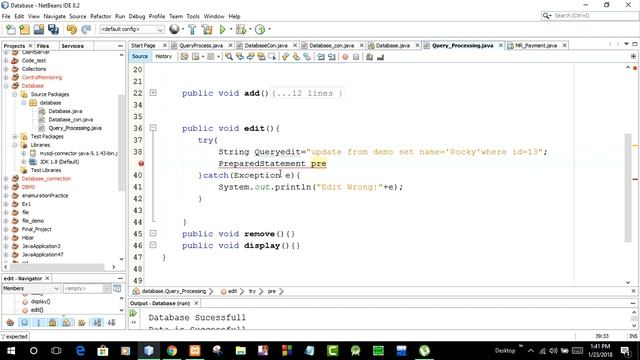The width and height of the screenshot is (640, 360).
Task: Collapse the edit() method fold
Action: pyautogui.click(x=153, y=128)
